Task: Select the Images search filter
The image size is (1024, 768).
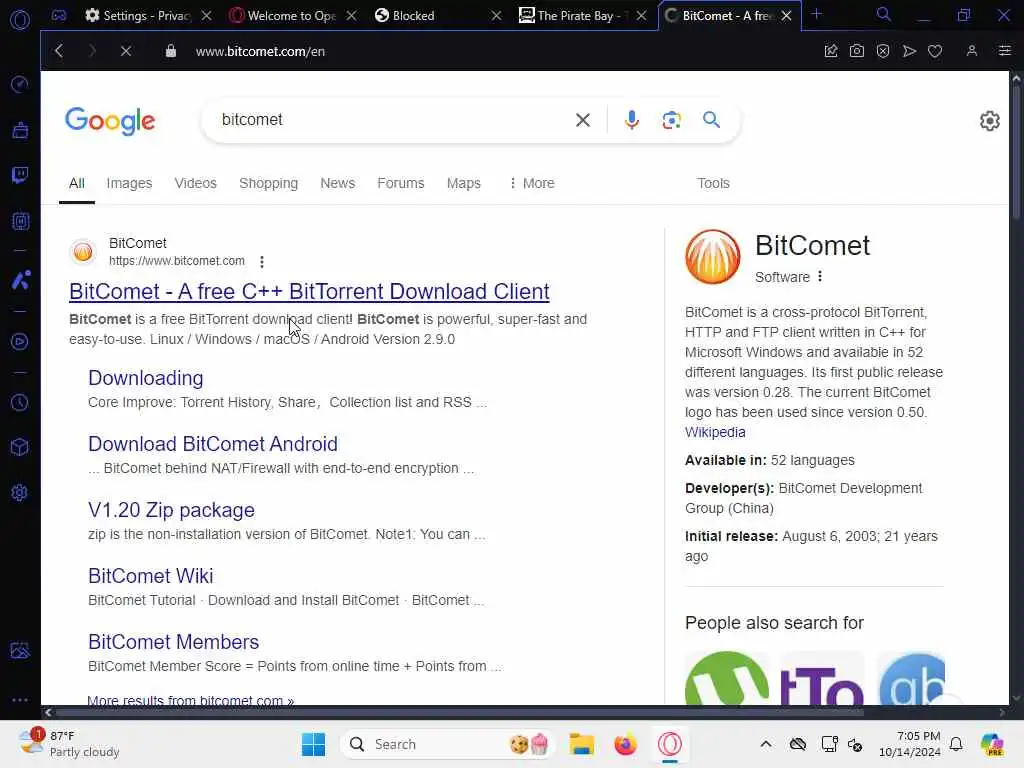Action: pyautogui.click(x=129, y=183)
